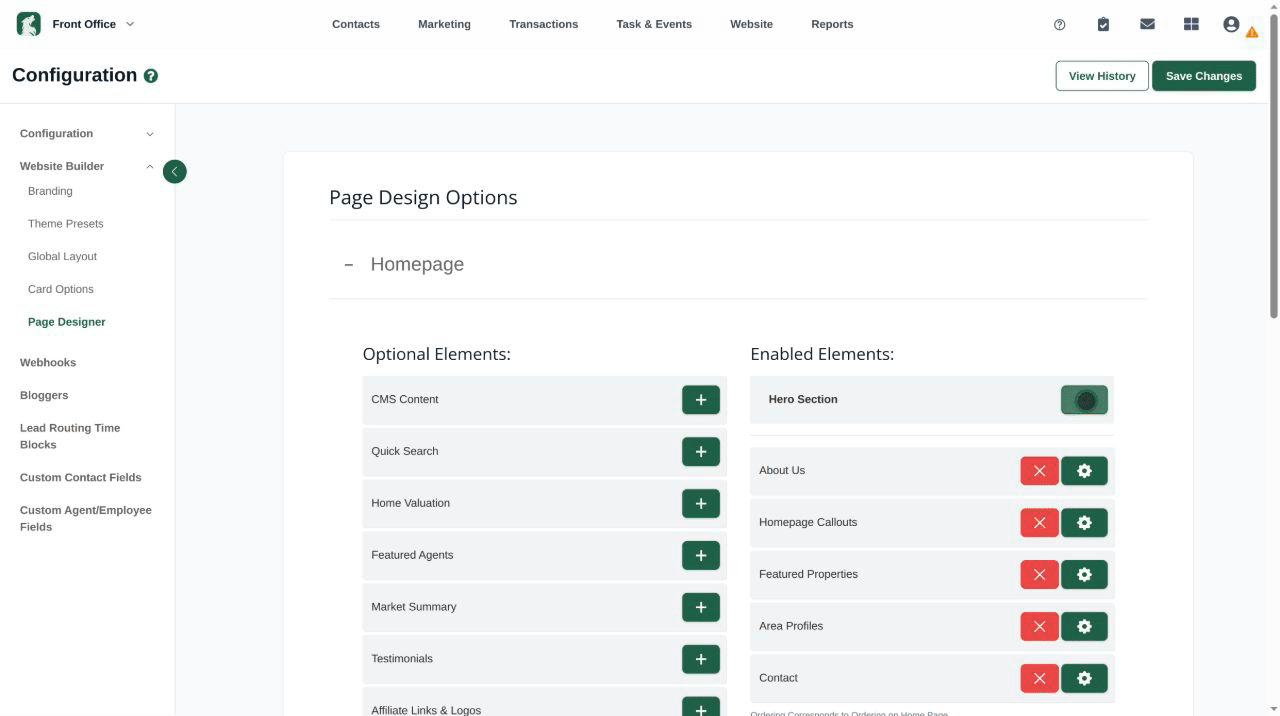The image size is (1280, 716).
Task: Open Webhooks in sidebar
Action: pos(48,362)
